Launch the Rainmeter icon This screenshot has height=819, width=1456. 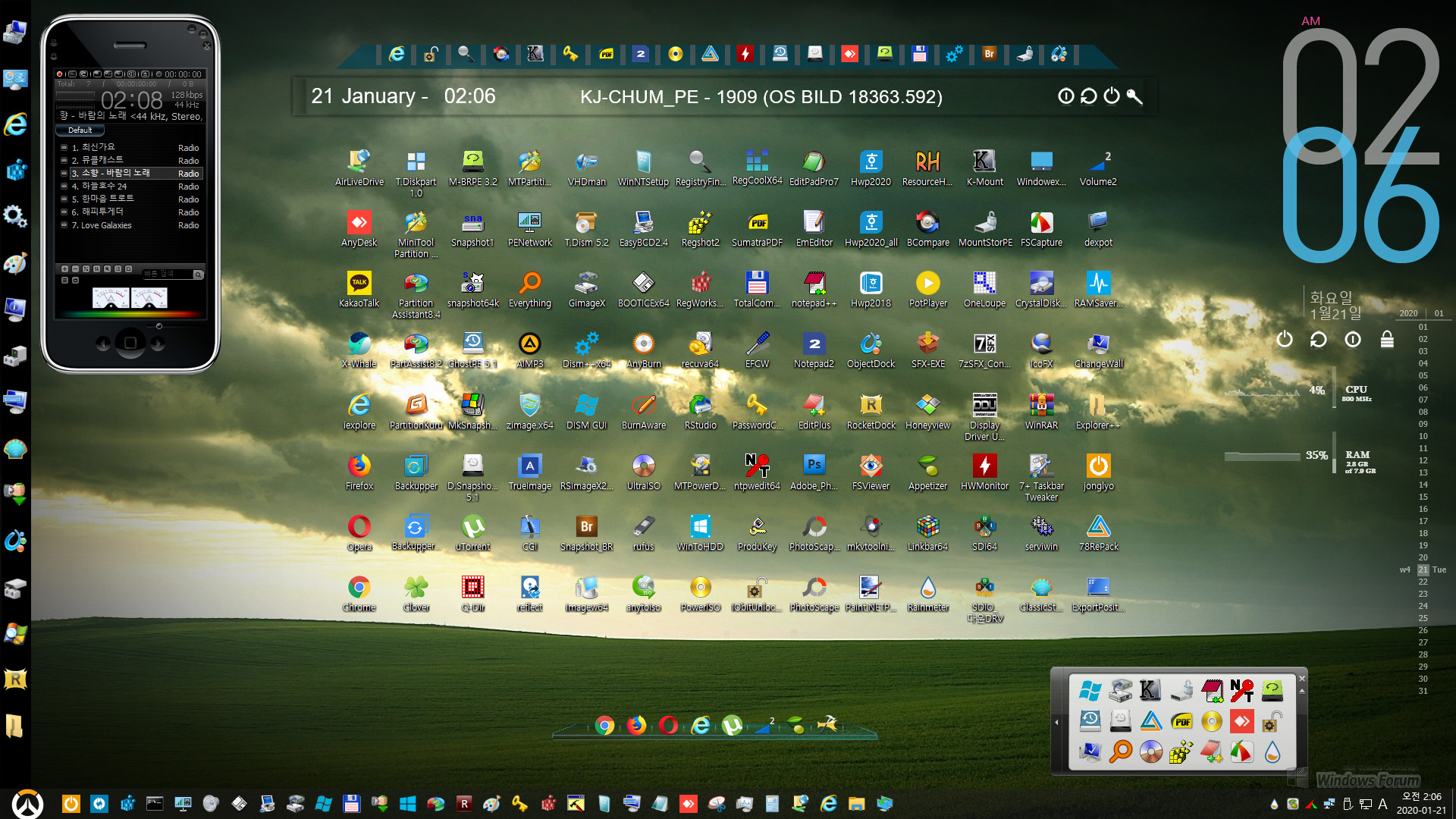927,593
